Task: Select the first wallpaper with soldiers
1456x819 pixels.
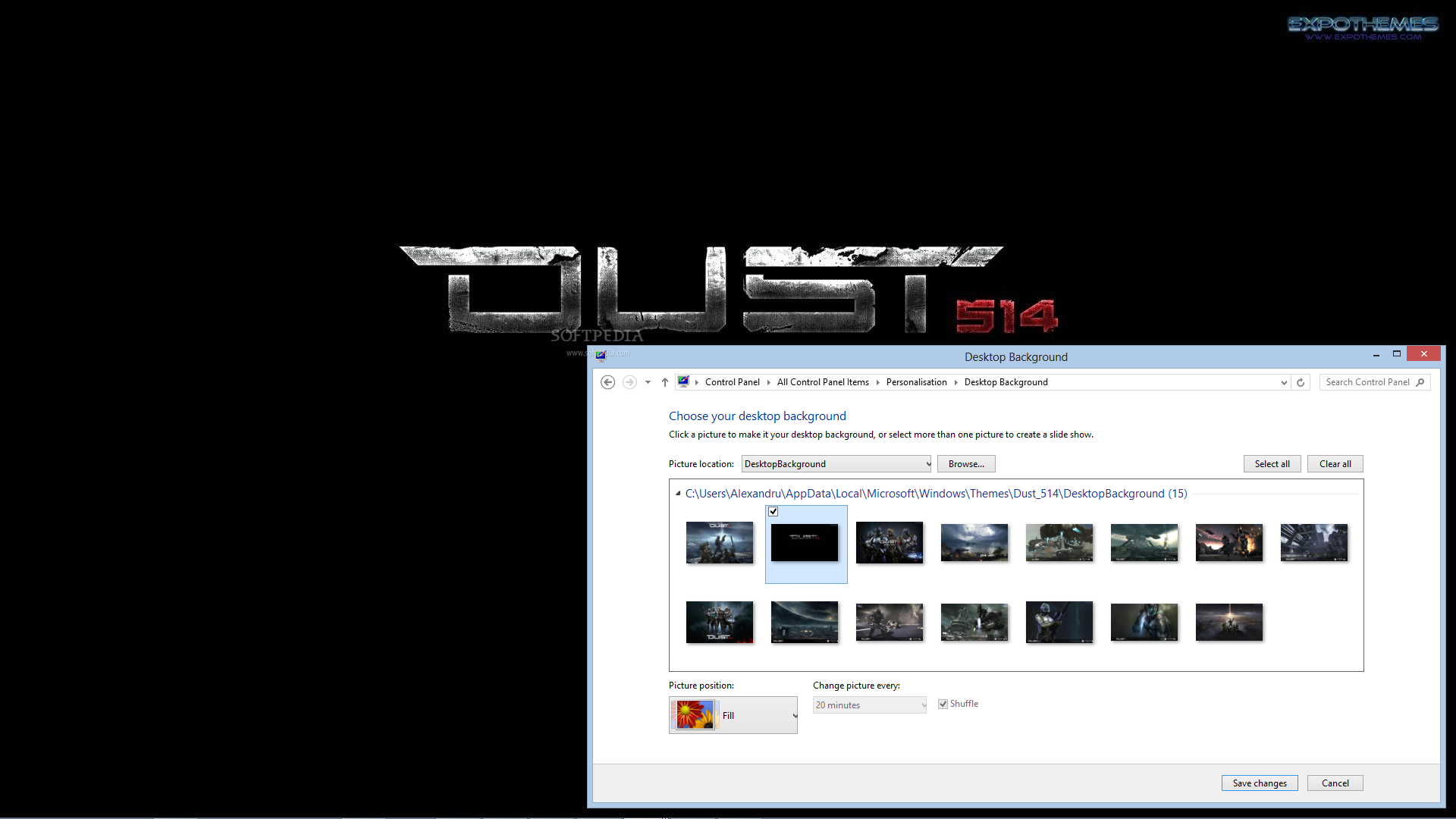Action: [720, 543]
